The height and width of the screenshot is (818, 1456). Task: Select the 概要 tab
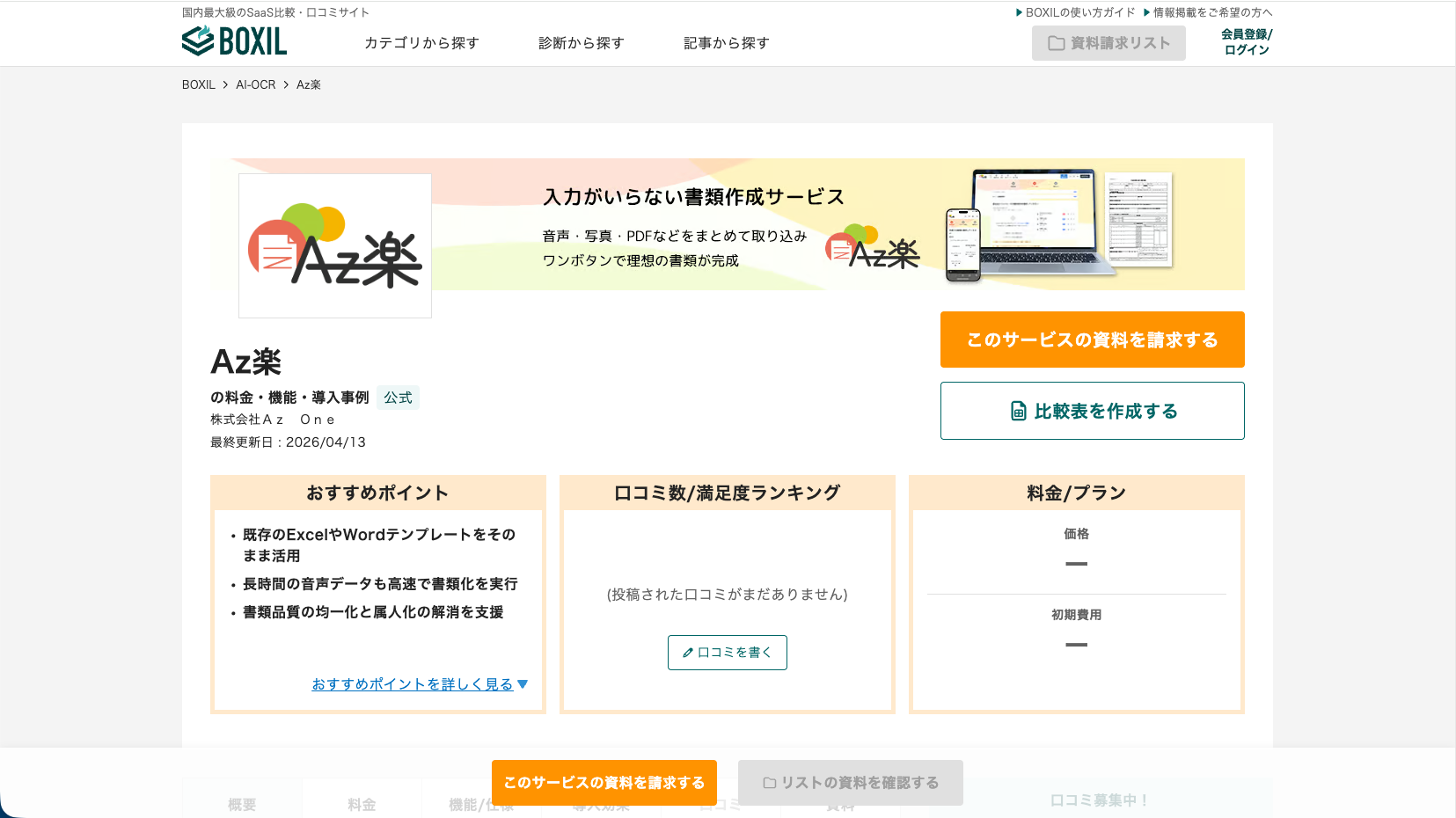point(241,802)
